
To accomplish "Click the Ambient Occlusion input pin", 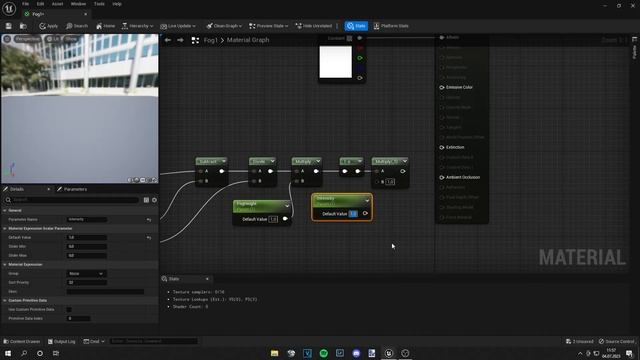I will coord(442,178).
